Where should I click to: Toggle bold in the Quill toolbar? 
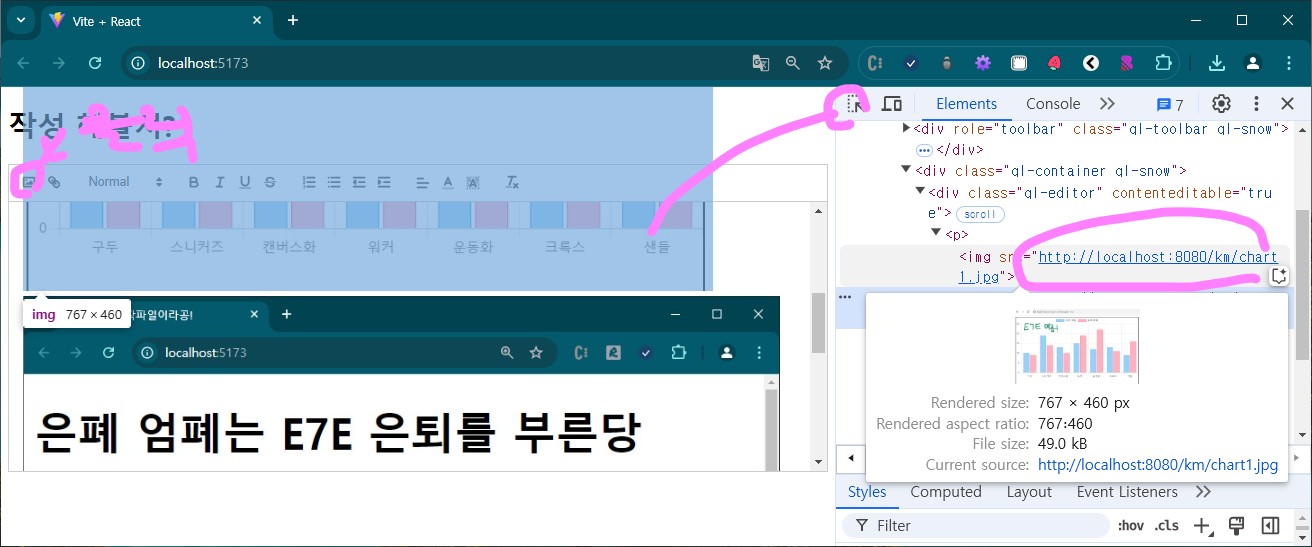click(x=194, y=182)
